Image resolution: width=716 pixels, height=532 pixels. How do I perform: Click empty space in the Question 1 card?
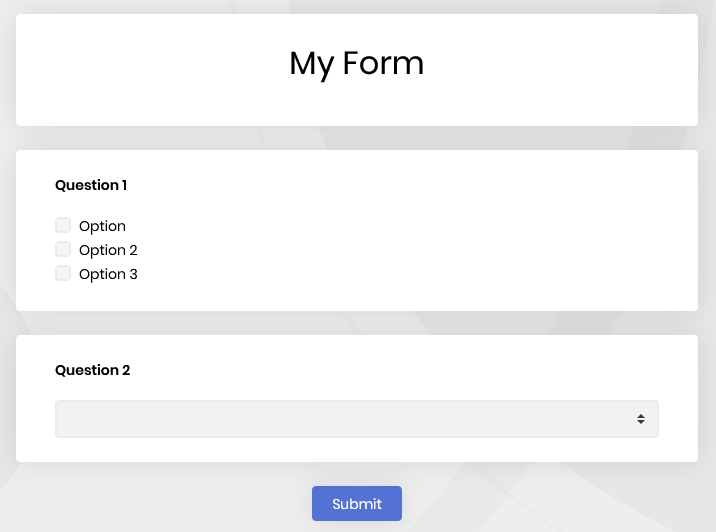pos(450,240)
